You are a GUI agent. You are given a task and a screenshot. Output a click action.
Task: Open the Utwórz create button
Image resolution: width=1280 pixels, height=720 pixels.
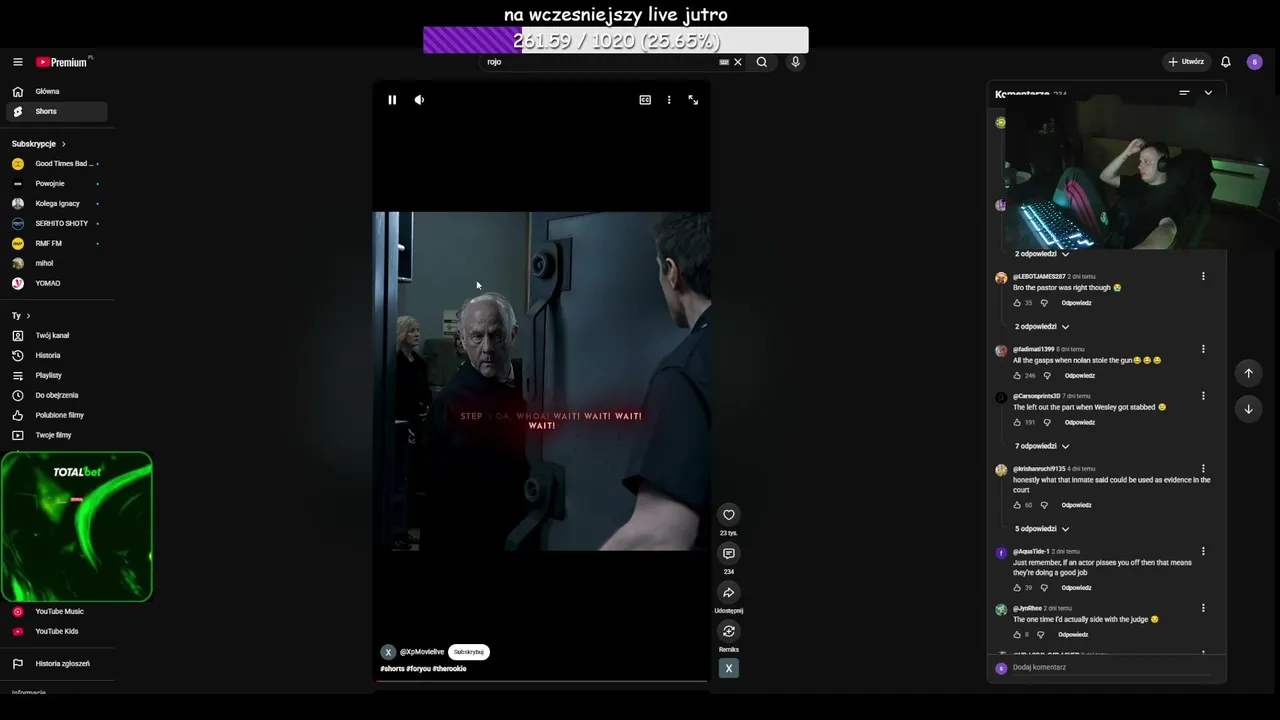pos(1186,62)
